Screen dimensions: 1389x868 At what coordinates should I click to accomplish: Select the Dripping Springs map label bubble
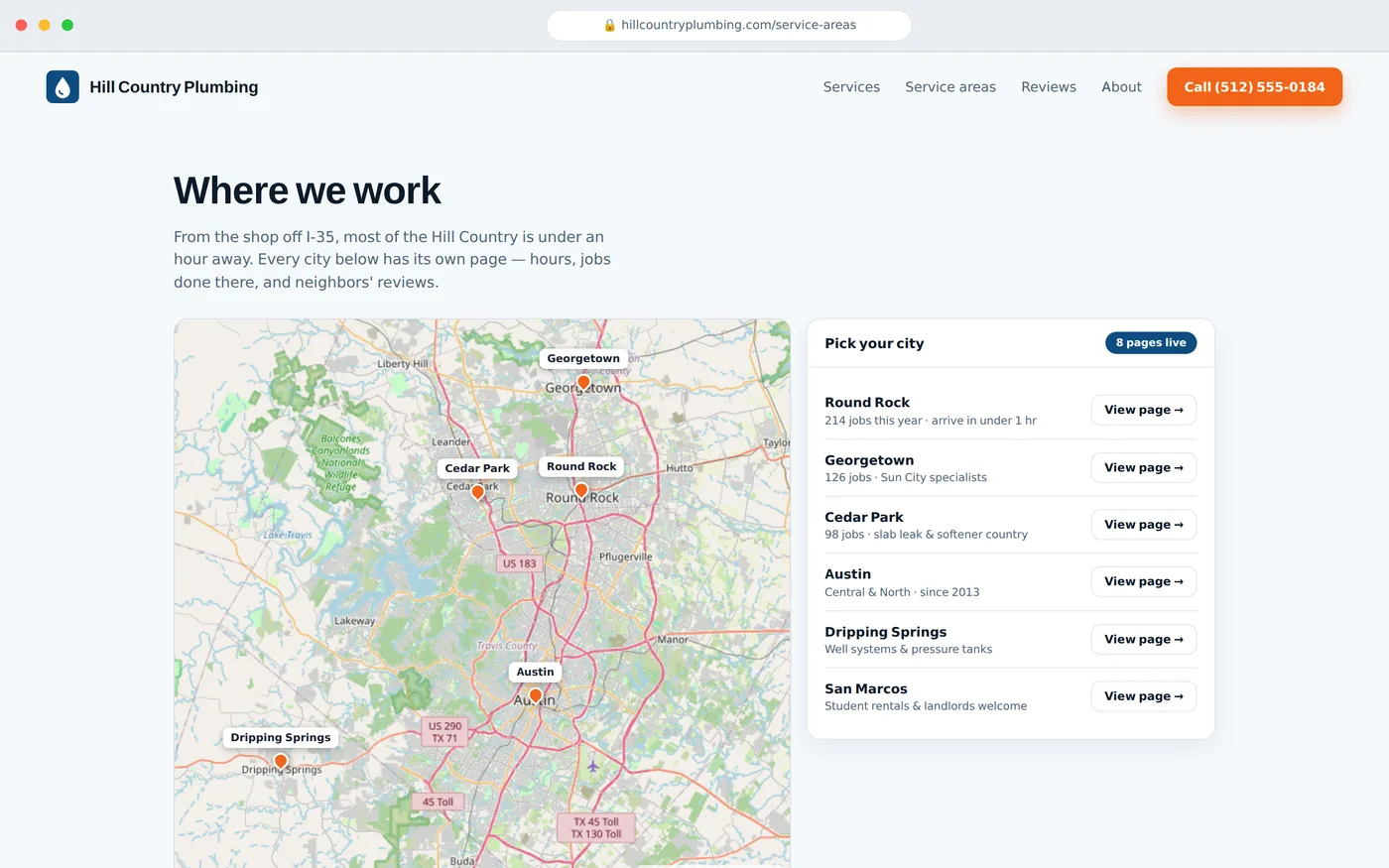tap(281, 737)
